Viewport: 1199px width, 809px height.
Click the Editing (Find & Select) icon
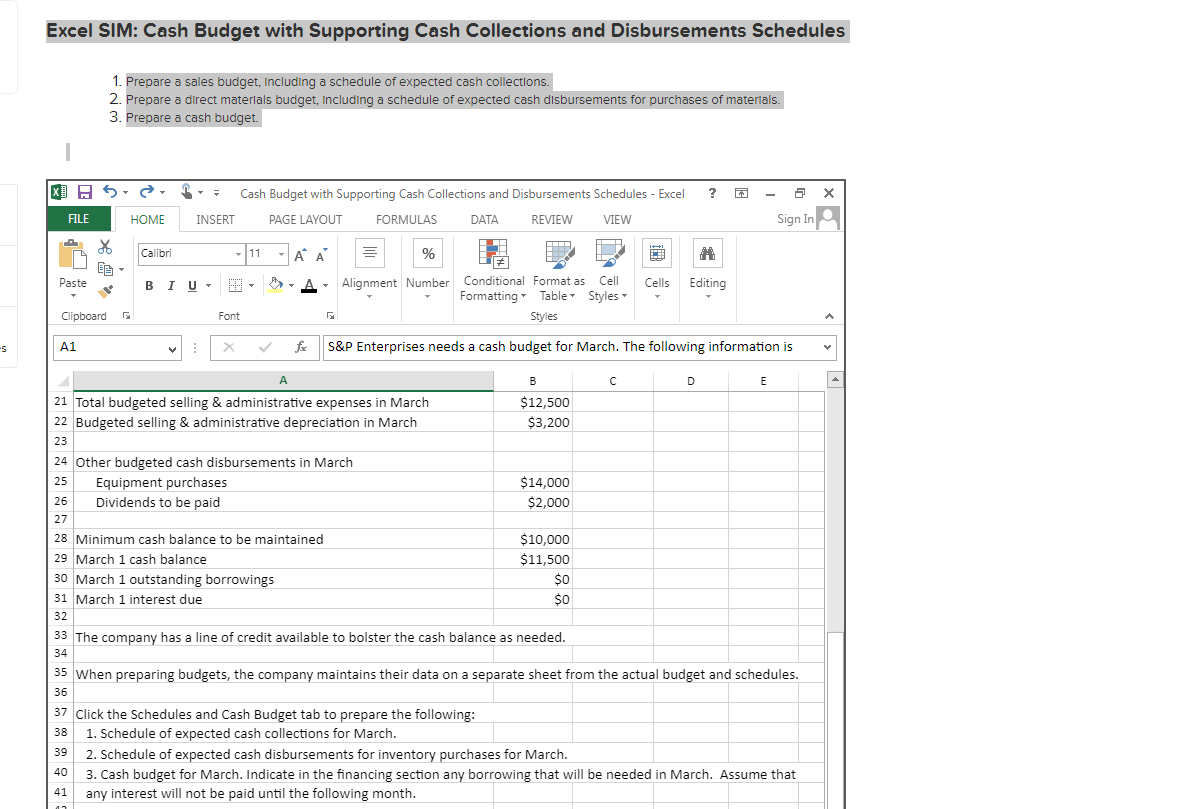tap(708, 262)
